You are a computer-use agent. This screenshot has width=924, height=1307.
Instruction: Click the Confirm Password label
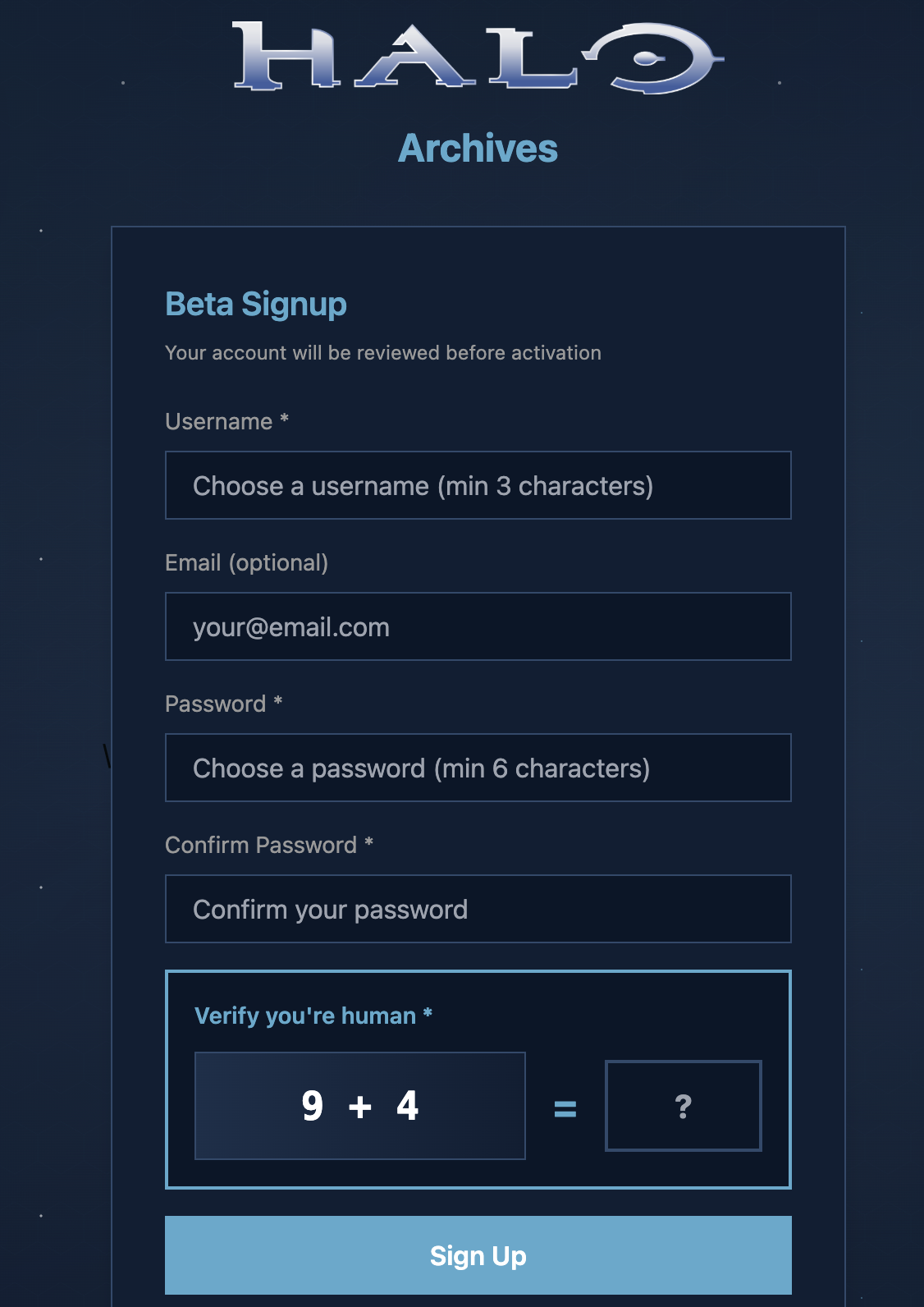tap(263, 845)
